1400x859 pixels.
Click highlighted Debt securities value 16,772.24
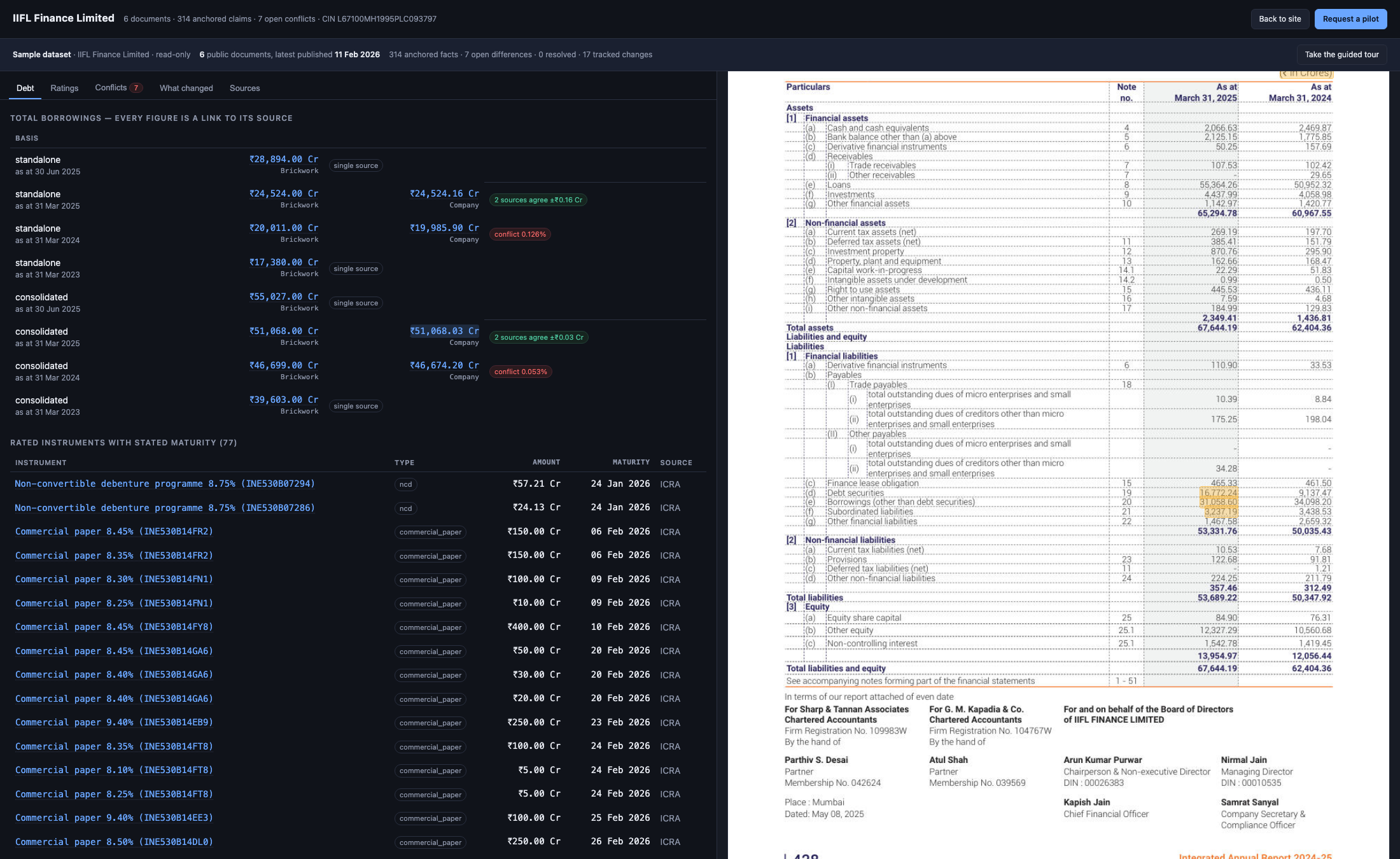pos(1218,493)
